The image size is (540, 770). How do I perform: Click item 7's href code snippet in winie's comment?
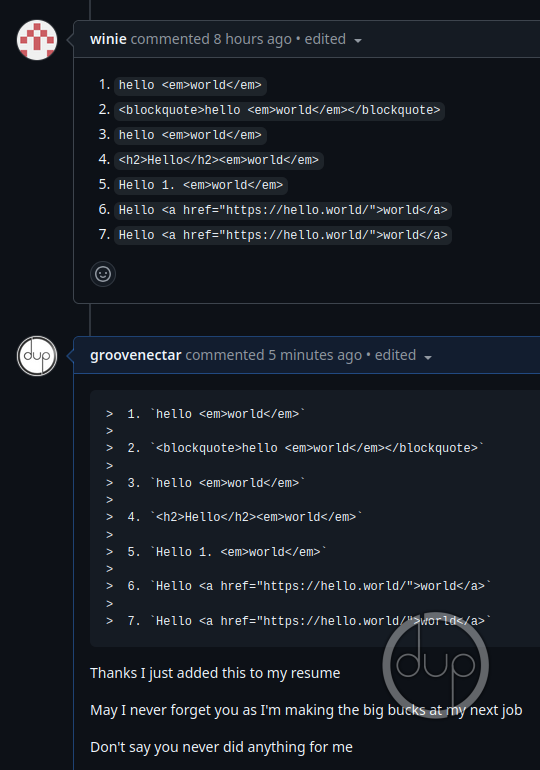click(x=283, y=235)
